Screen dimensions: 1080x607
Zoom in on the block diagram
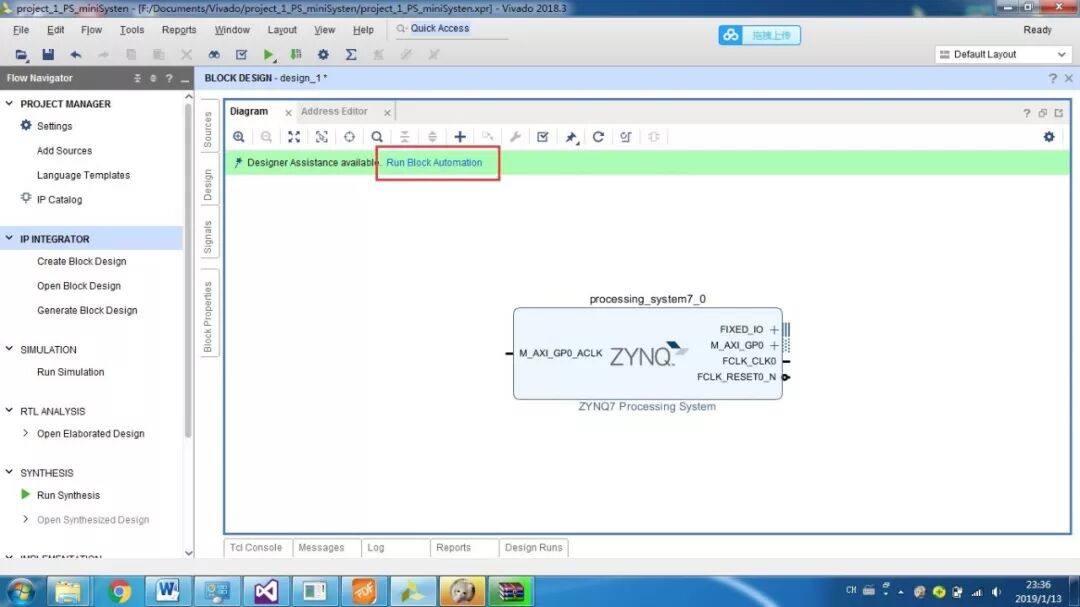(238, 136)
